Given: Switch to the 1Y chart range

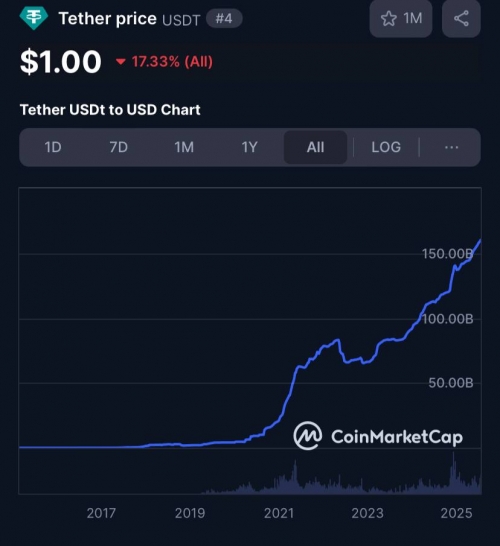Looking at the screenshot, I should pyautogui.click(x=249, y=147).
